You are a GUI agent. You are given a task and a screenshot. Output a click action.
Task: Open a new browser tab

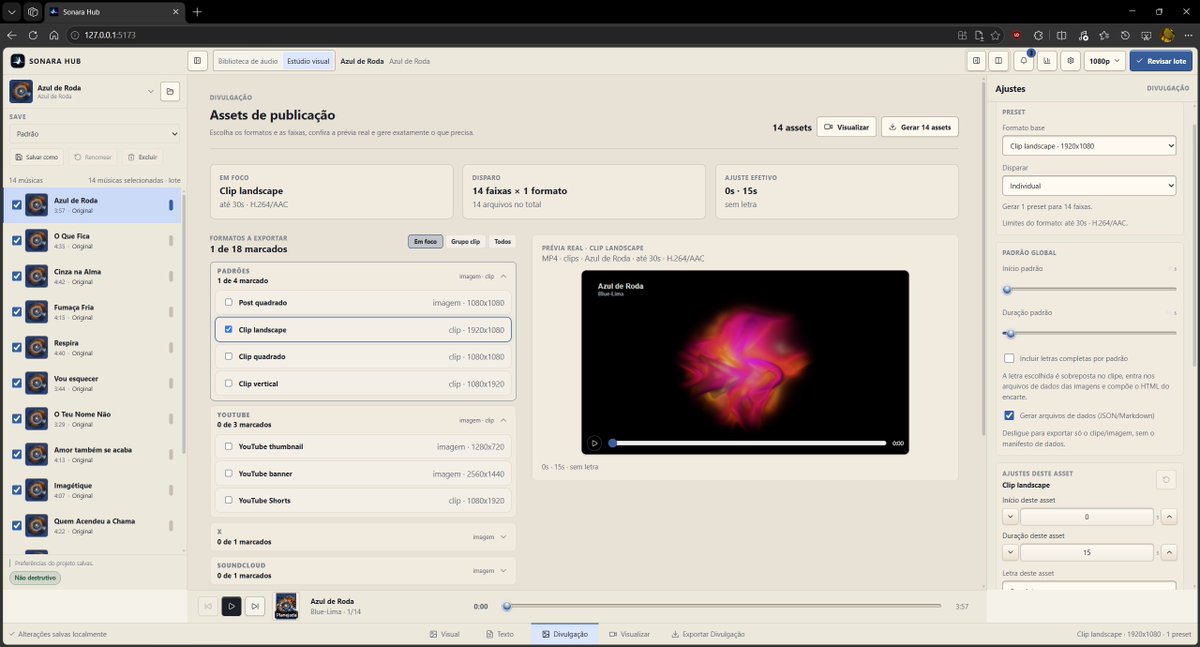pyautogui.click(x=197, y=12)
